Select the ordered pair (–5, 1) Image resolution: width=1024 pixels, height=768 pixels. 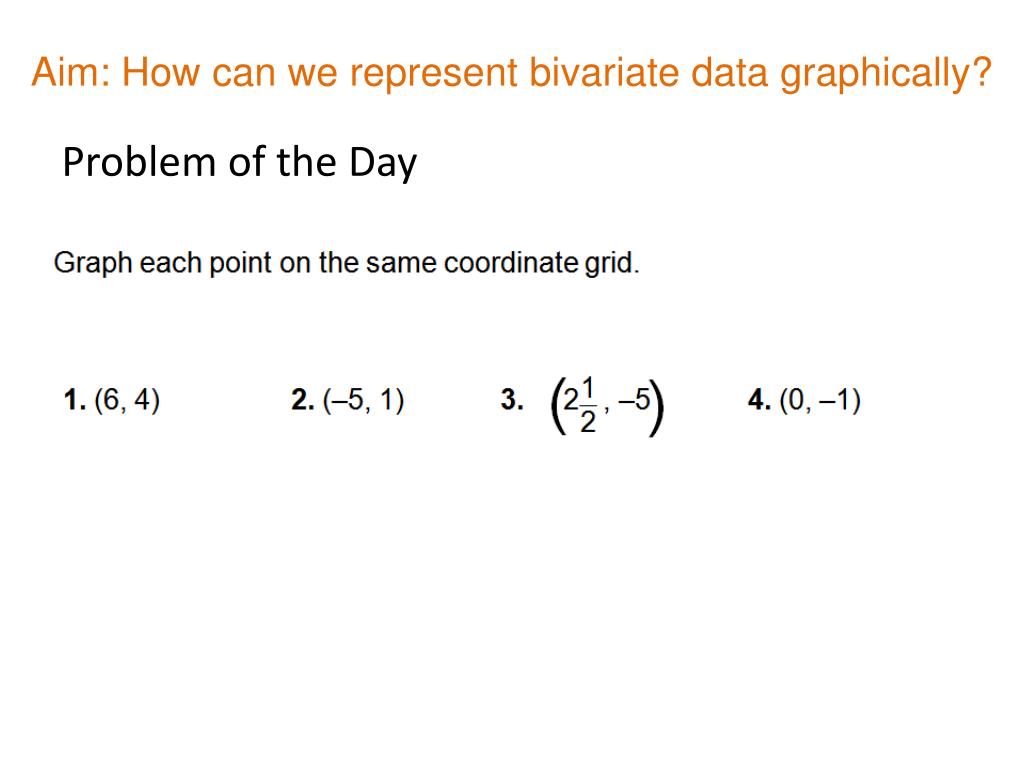[363, 400]
